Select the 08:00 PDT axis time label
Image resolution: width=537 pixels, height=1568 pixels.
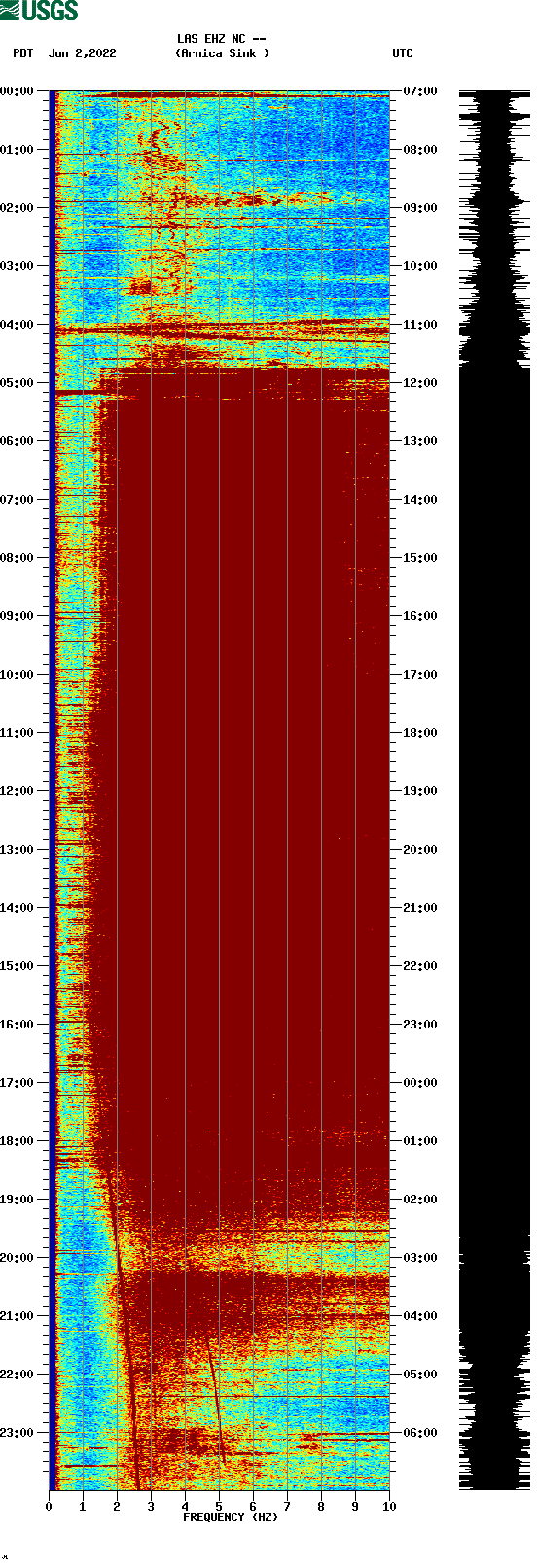tap(18, 558)
